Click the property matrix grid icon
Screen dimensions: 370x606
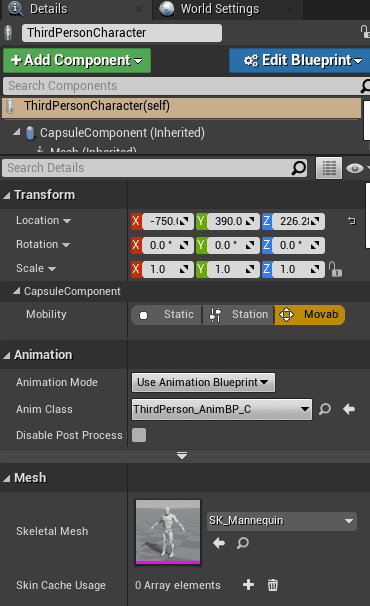pos(329,168)
